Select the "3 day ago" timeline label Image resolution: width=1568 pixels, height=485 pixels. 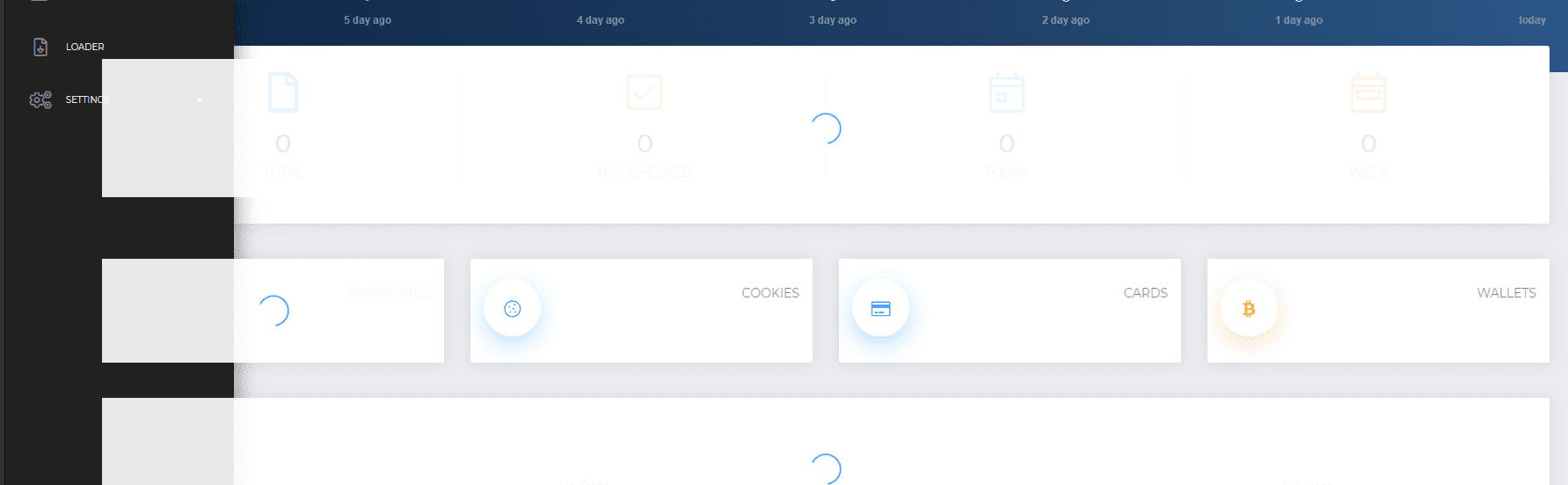point(833,20)
